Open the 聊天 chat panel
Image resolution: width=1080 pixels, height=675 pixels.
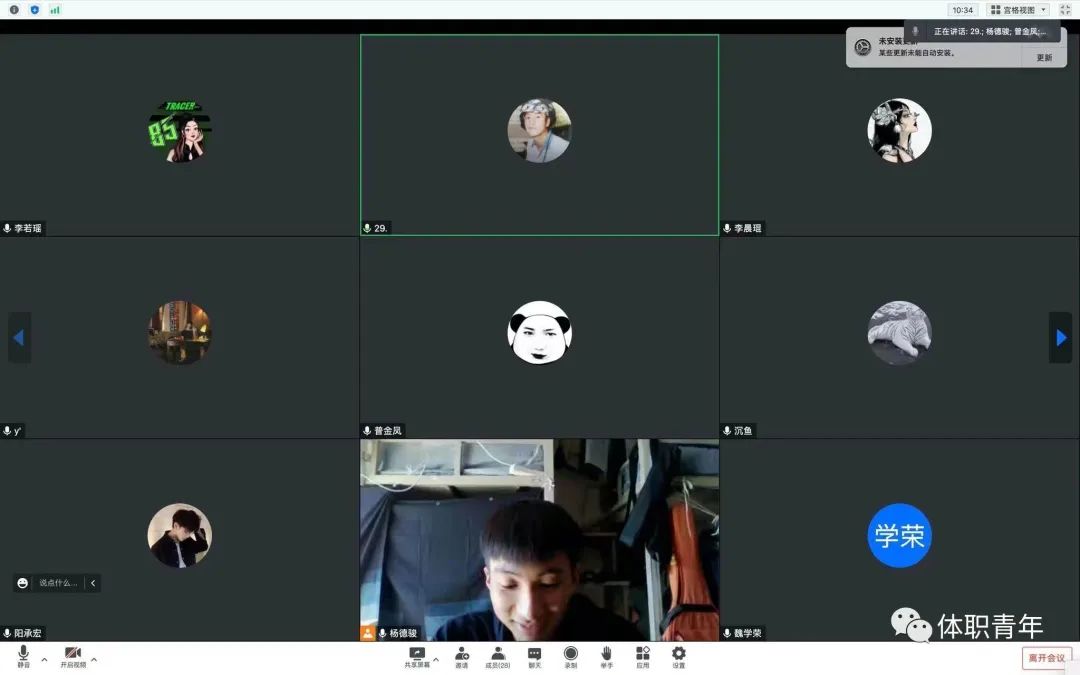[534, 656]
